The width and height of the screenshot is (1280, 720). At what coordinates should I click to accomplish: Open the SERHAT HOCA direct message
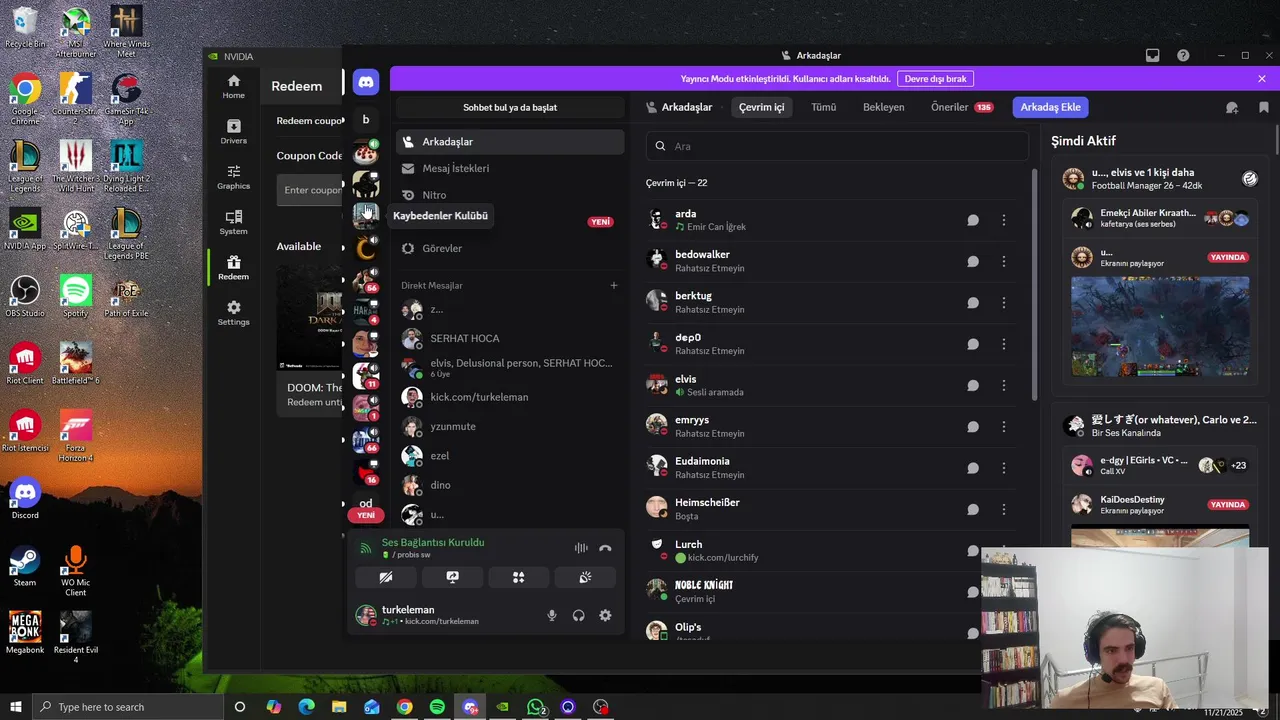click(x=510, y=338)
